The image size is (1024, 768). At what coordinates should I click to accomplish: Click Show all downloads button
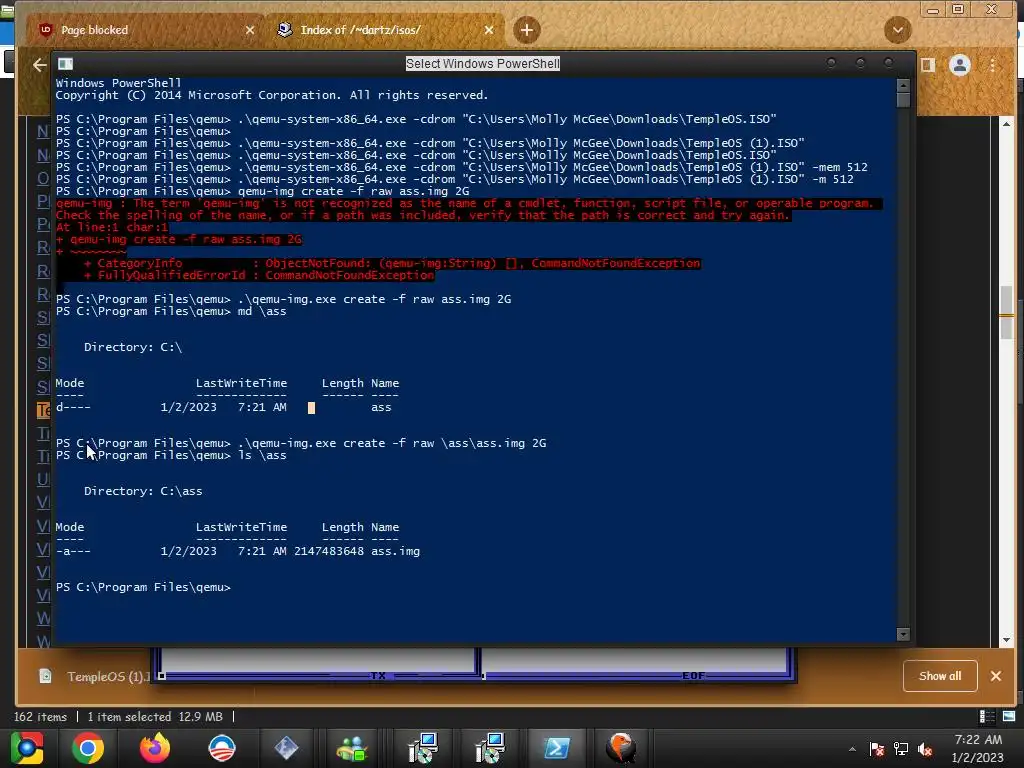[940, 676]
